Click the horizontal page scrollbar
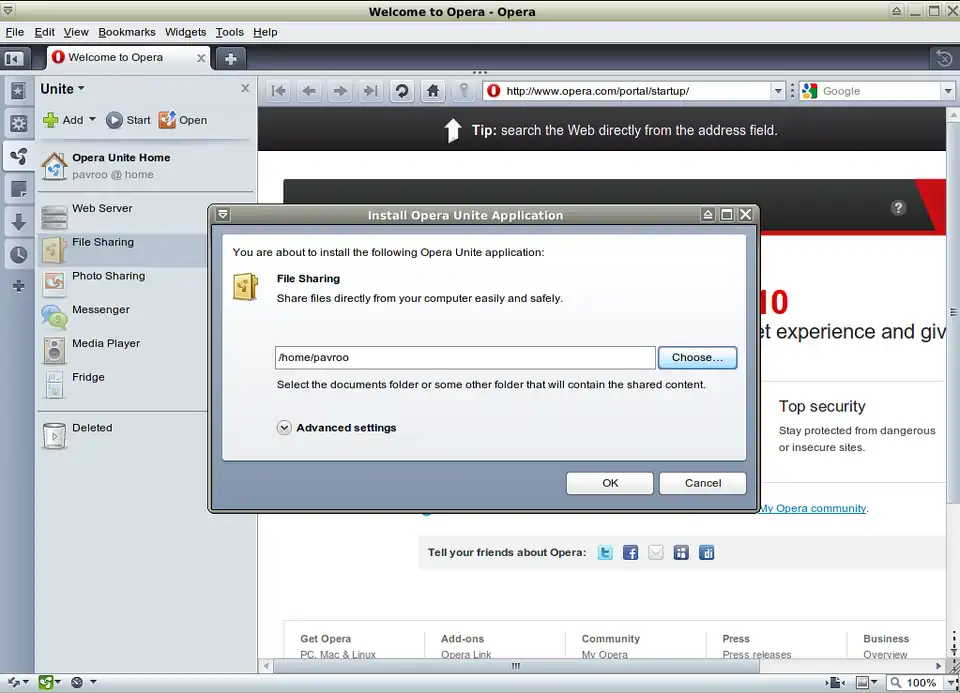 click(516, 666)
